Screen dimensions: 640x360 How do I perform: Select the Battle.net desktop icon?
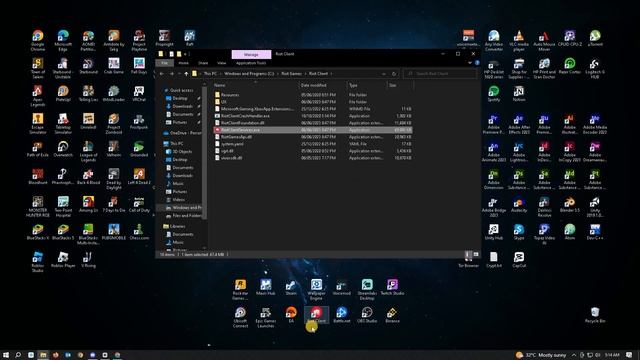coord(342,315)
